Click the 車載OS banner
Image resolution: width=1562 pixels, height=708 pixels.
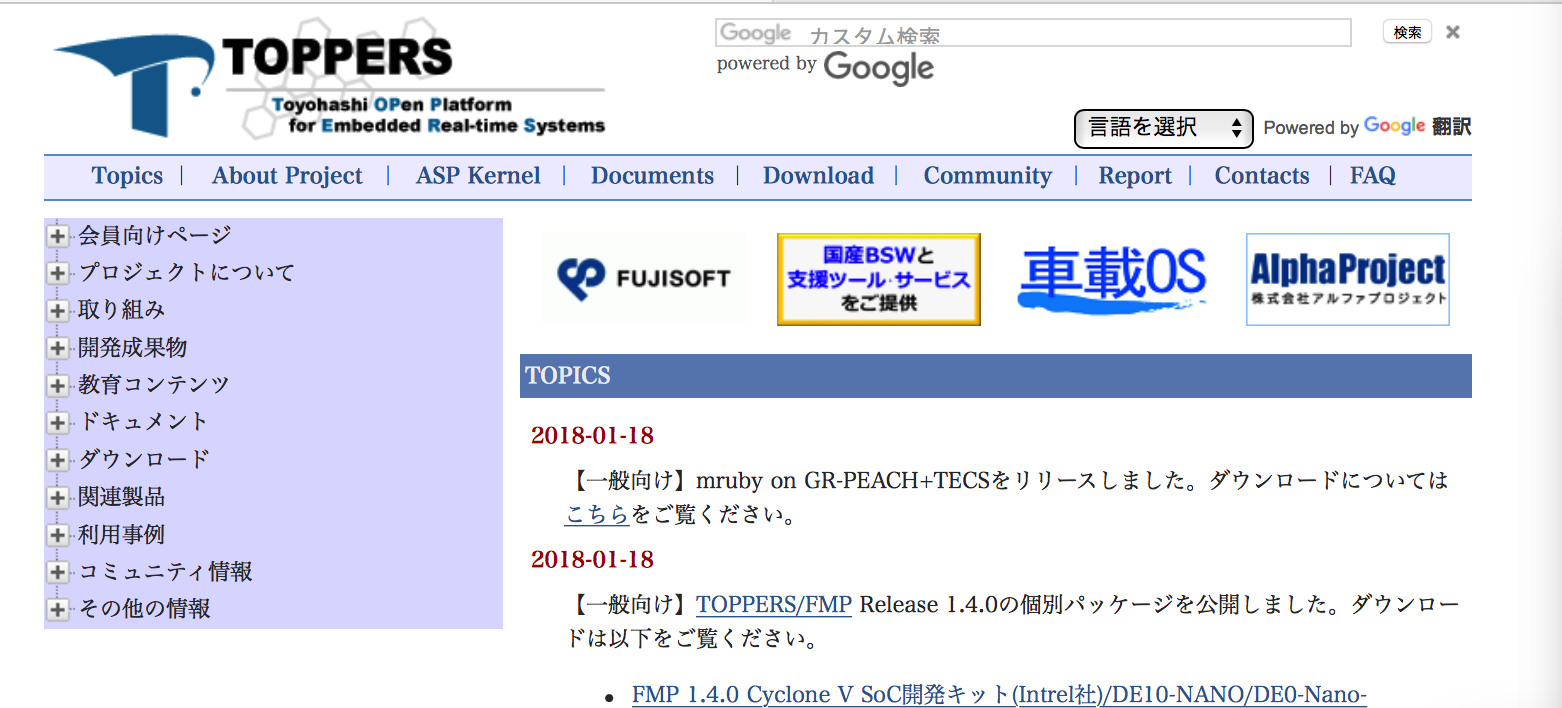pos(1112,279)
